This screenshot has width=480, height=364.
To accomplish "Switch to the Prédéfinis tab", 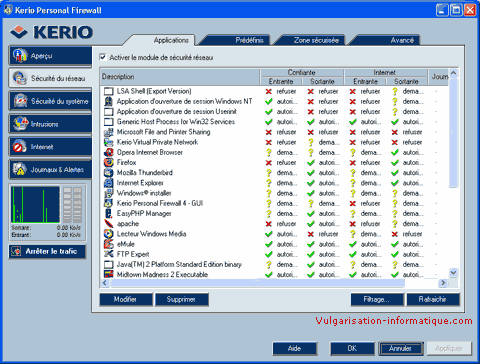I will click(249, 40).
